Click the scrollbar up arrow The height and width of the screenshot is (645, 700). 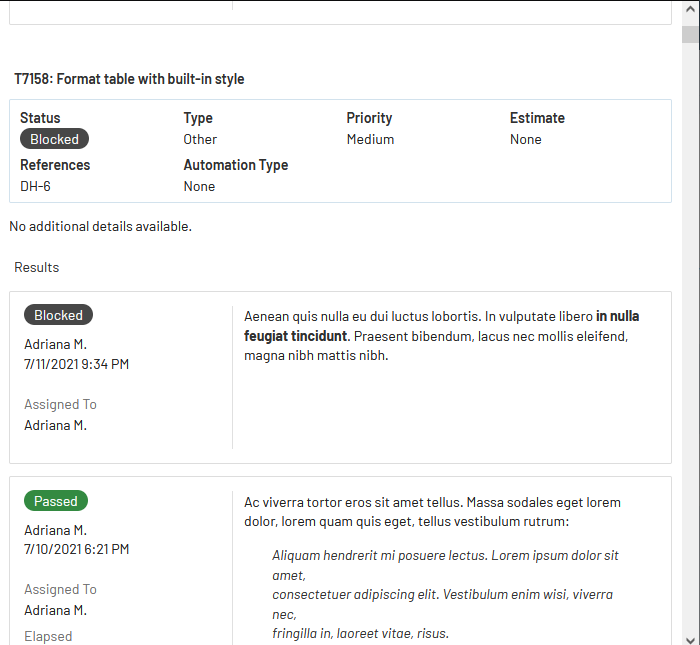pos(690,10)
